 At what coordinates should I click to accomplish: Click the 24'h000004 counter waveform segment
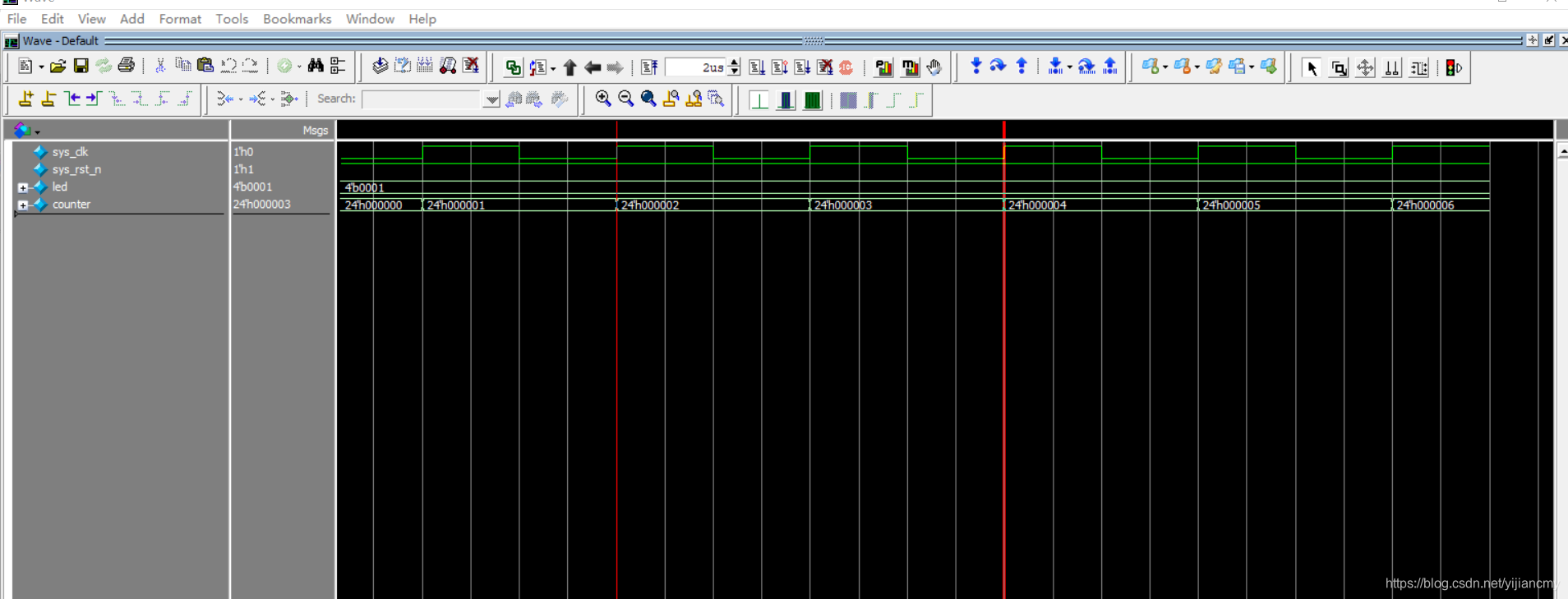click(1100, 205)
